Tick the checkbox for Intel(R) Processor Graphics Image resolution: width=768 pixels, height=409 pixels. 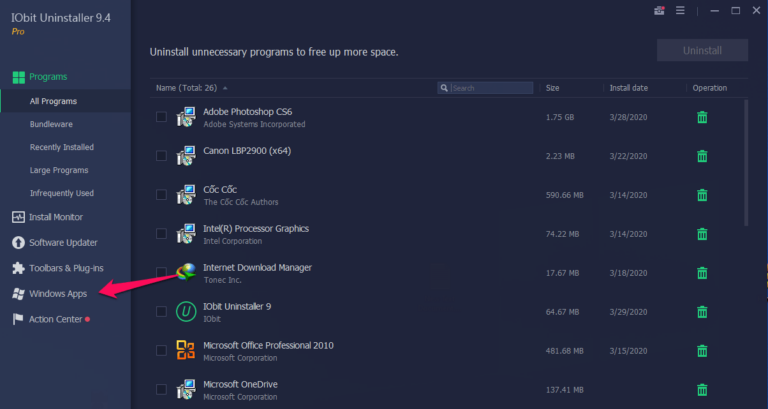(161, 234)
